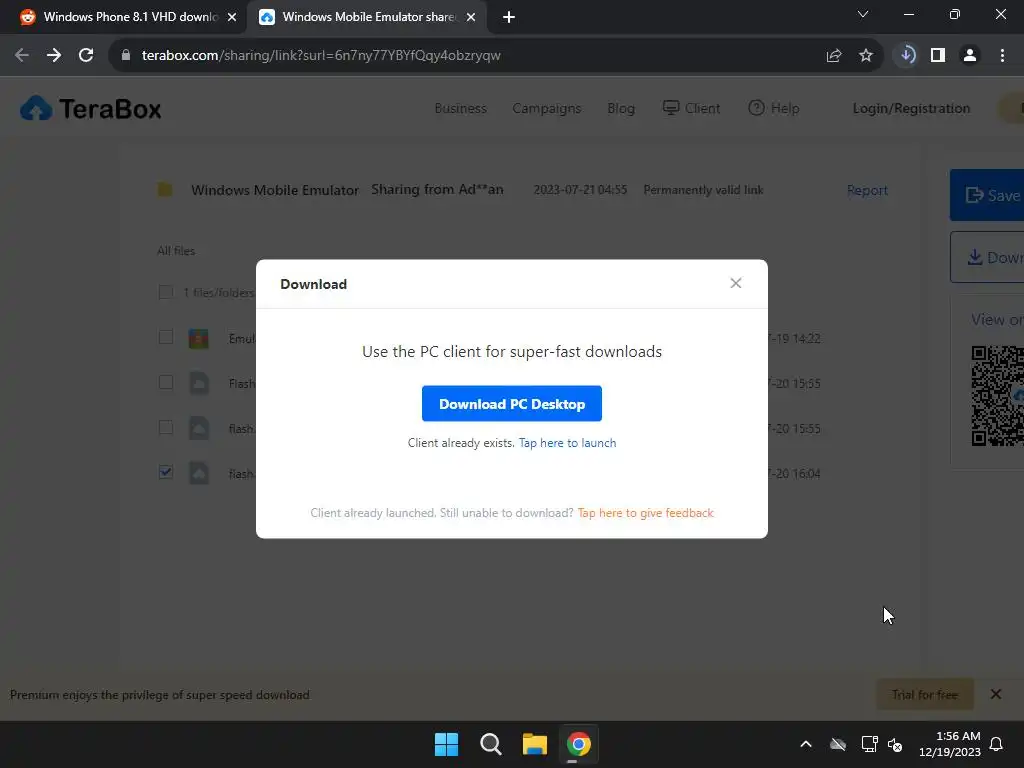Screen dimensions: 1024x768
Task: Click network tray icon
Action: [x=869, y=744]
